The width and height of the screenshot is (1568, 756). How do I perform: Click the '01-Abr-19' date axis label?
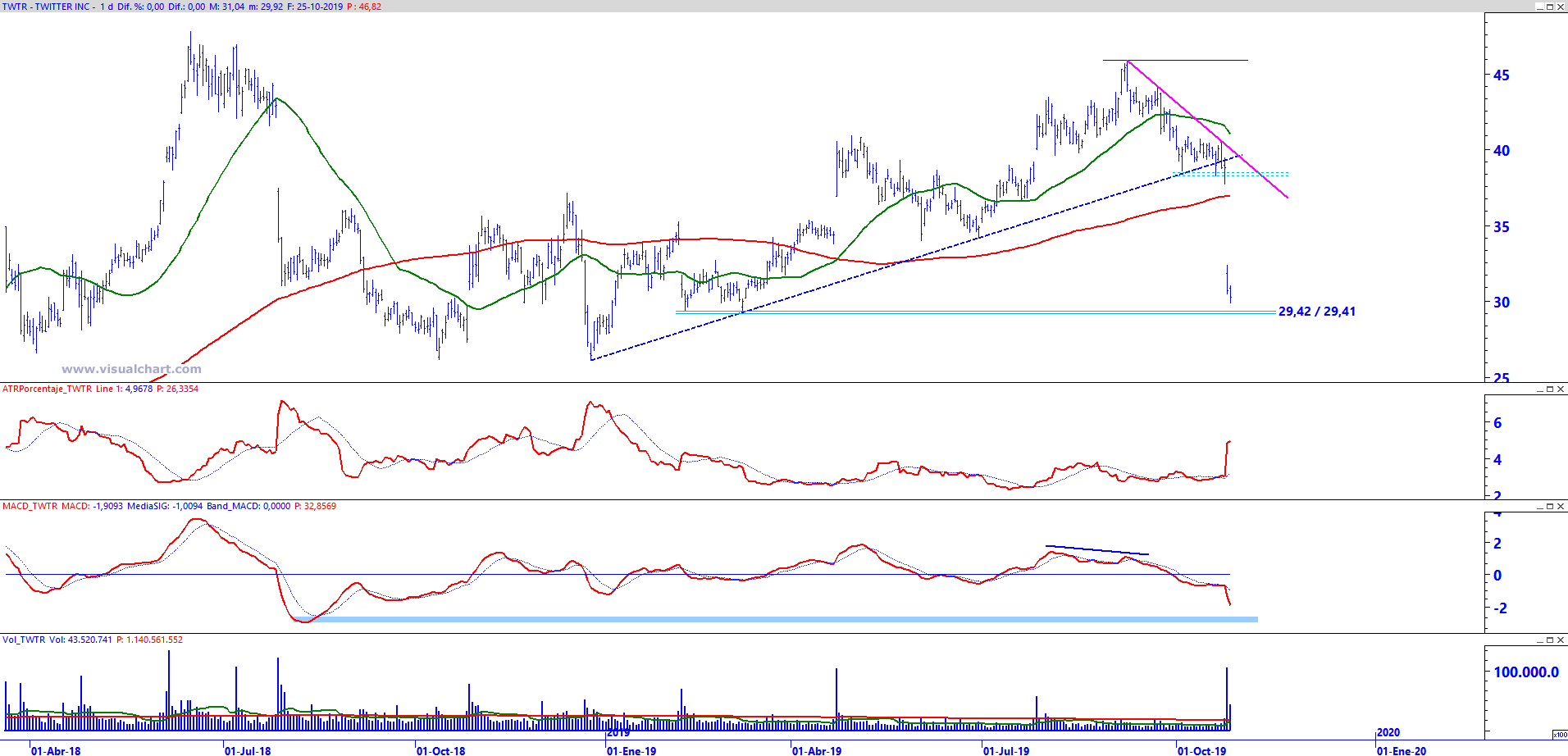pyautogui.click(x=817, y=750)
